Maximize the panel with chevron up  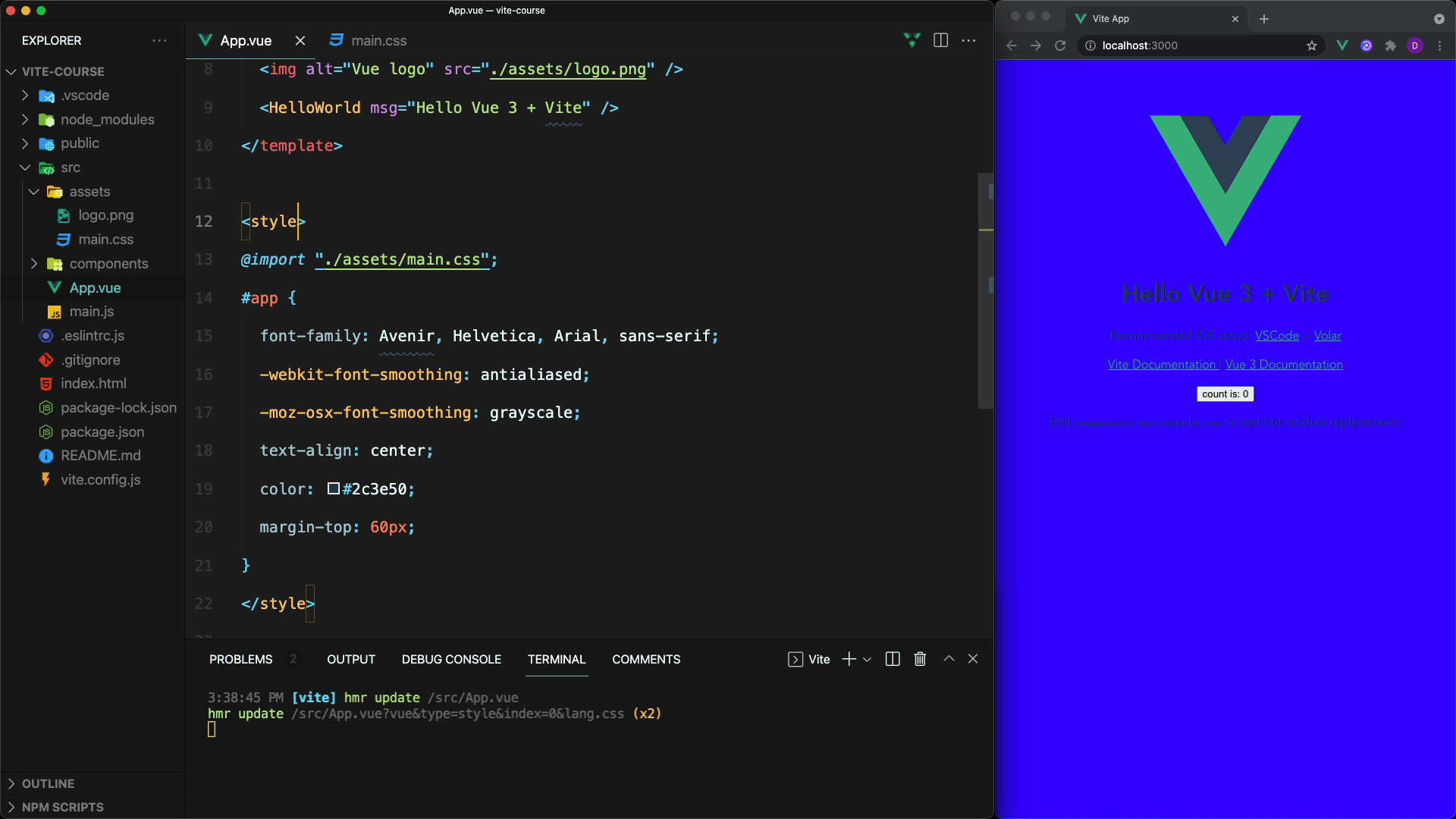click(x=949, y=659)
